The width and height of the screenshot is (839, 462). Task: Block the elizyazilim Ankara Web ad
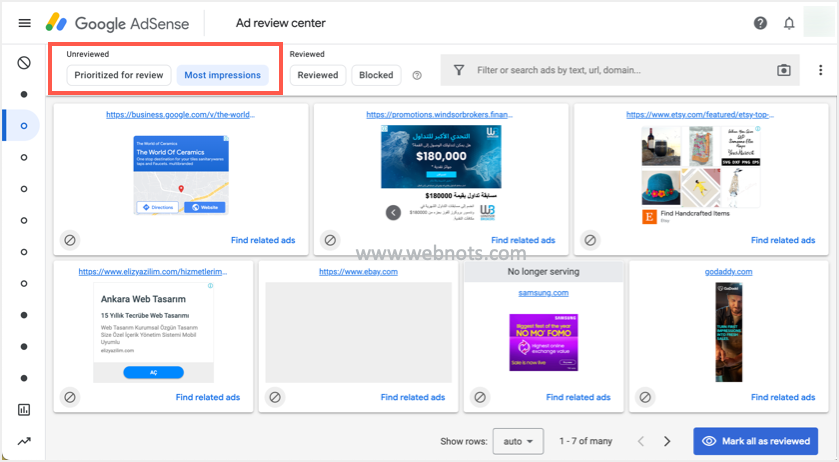coord(70,397)
